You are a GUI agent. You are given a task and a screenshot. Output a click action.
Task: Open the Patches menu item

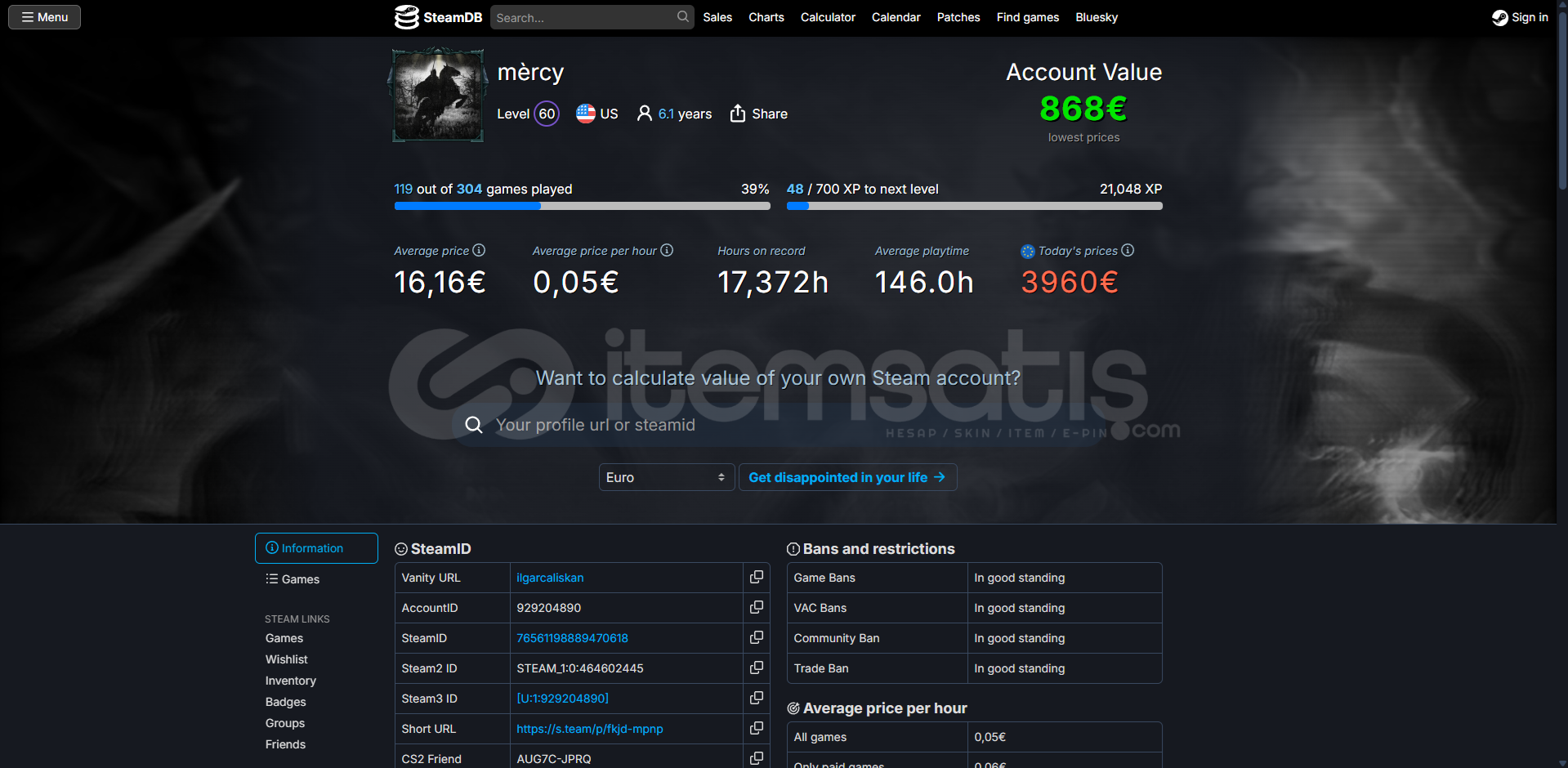[x=958, y=17]
